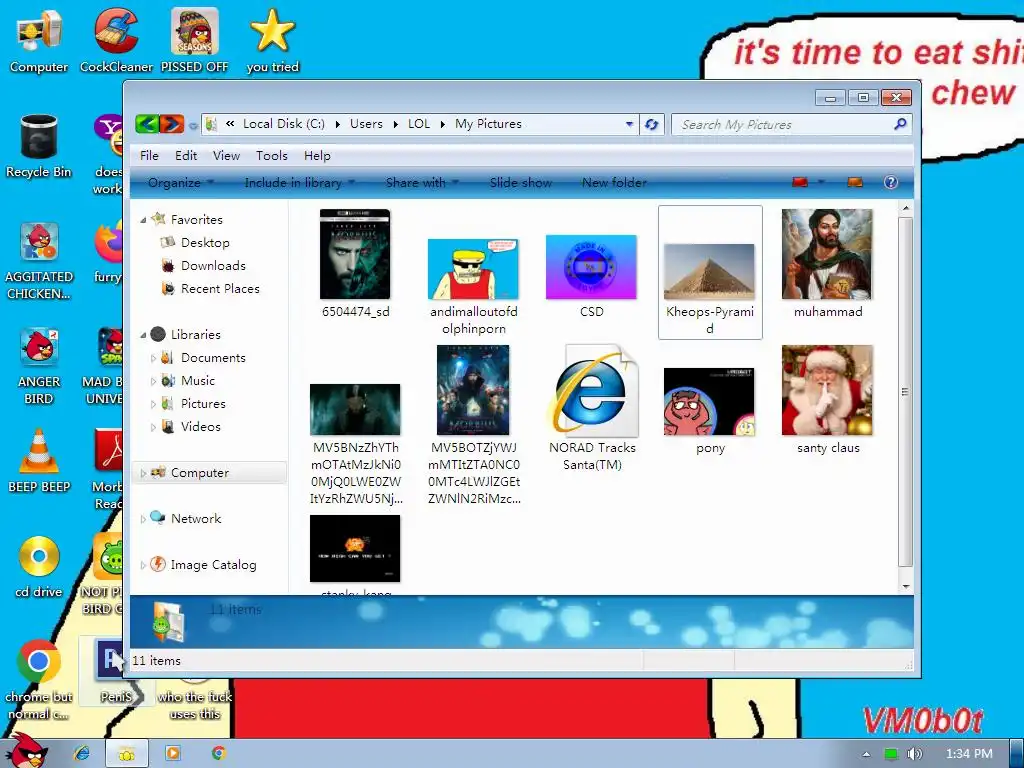Select Music library in sidebar
1024x768 pixels.
tap(197, 381)
